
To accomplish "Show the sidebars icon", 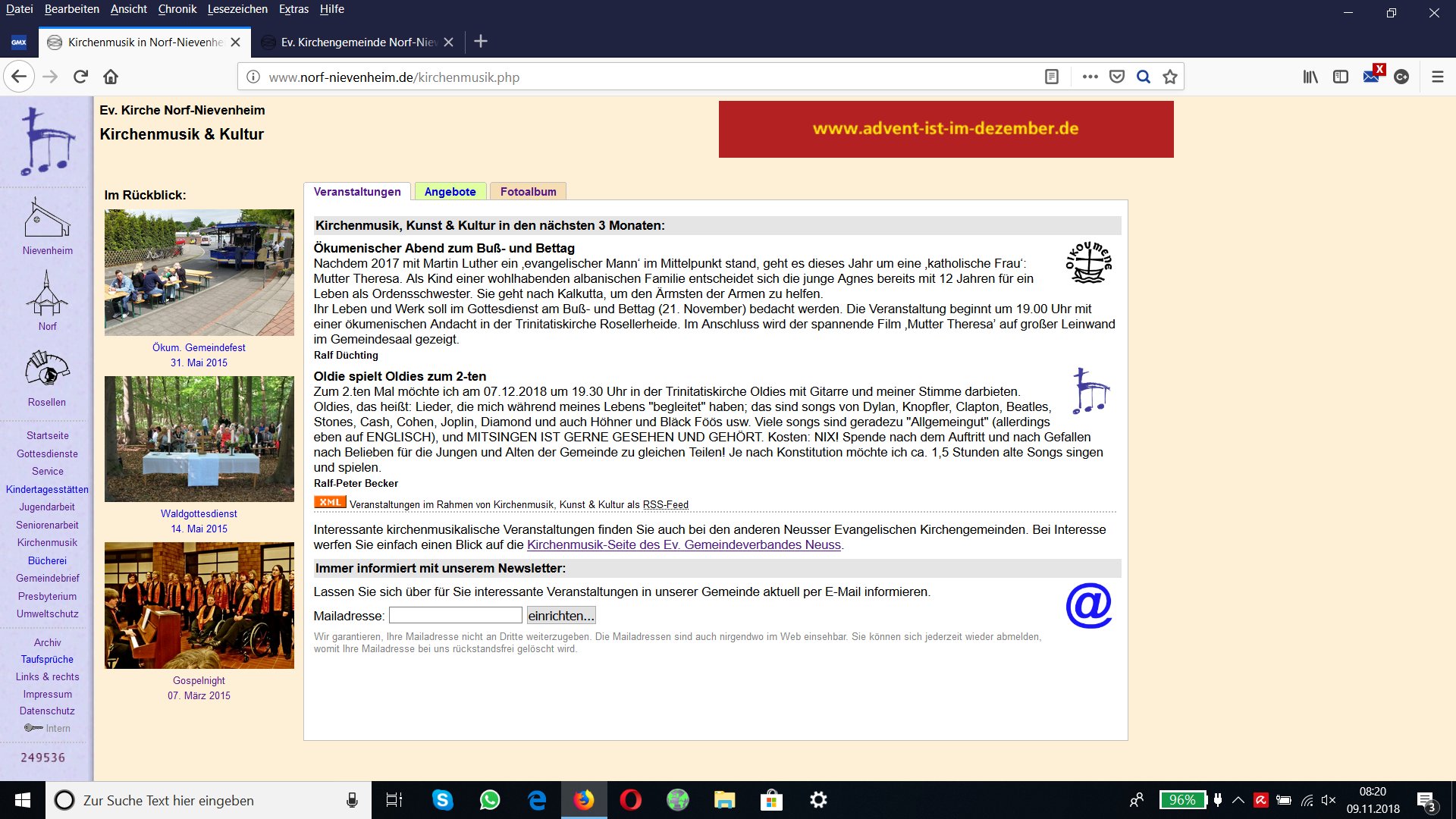I will [x=1341, y=77].
